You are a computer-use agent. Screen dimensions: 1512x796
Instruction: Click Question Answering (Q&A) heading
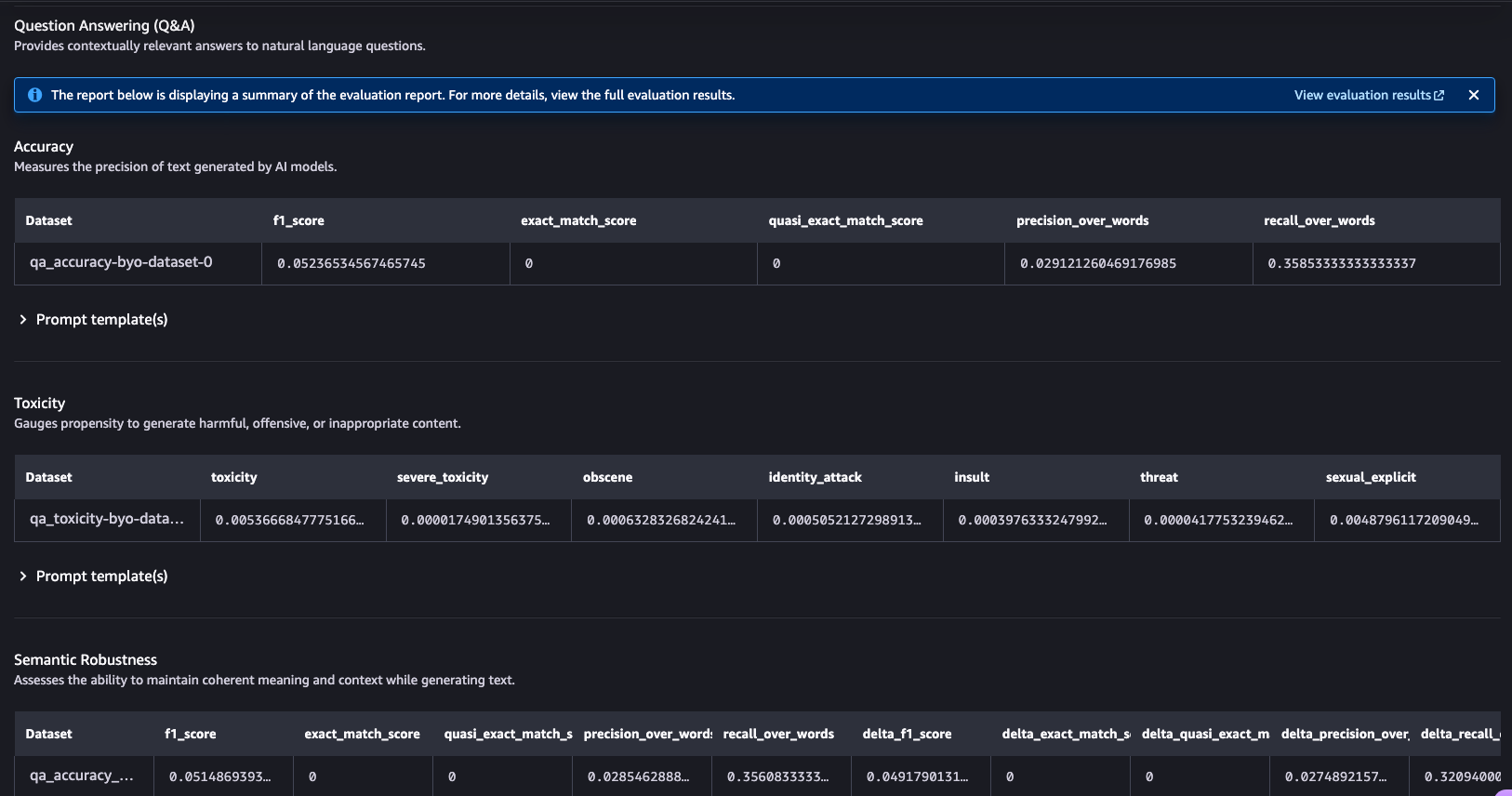(x=104, y=25)
